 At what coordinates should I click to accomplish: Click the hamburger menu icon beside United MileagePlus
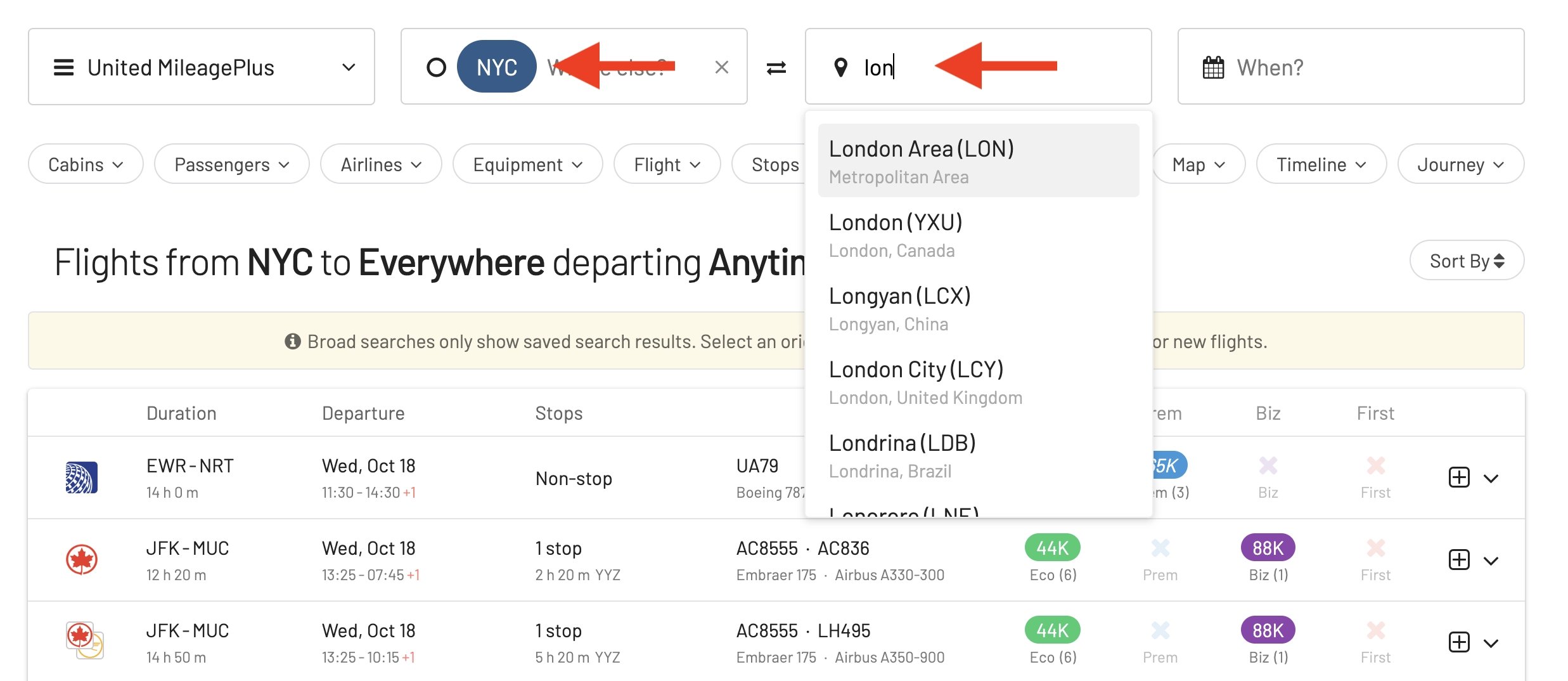coord(63,67)
